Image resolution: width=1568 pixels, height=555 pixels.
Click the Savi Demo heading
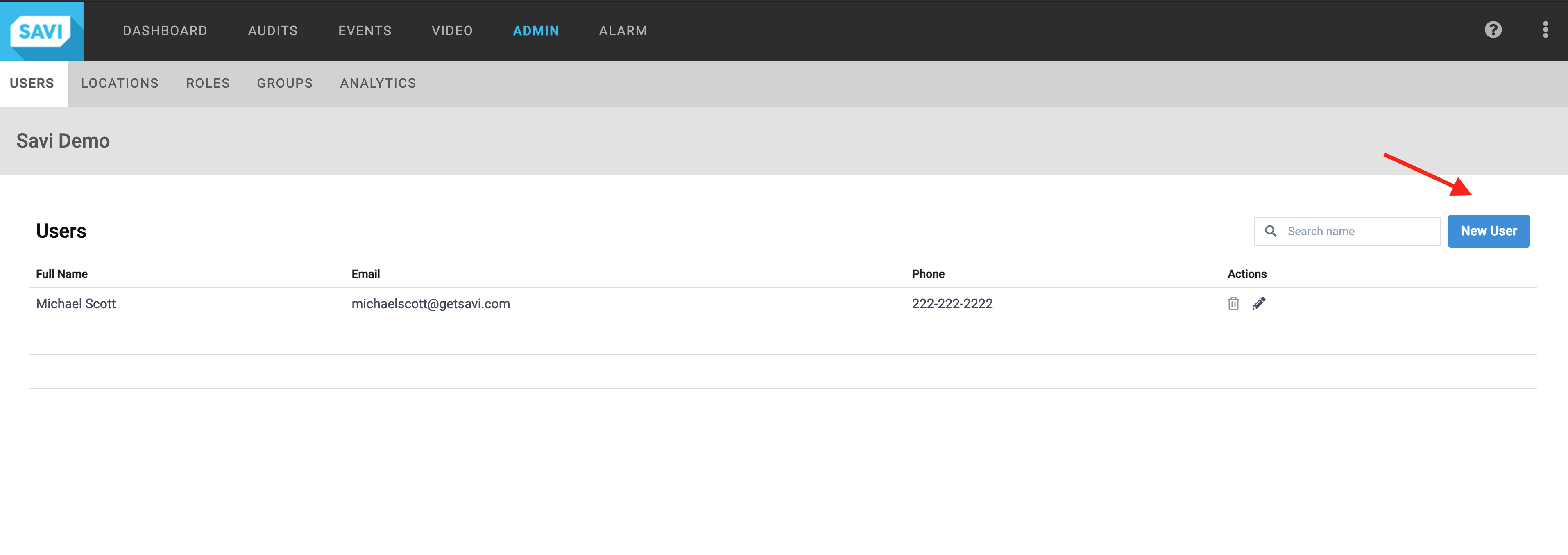click(x=63, y=141)
